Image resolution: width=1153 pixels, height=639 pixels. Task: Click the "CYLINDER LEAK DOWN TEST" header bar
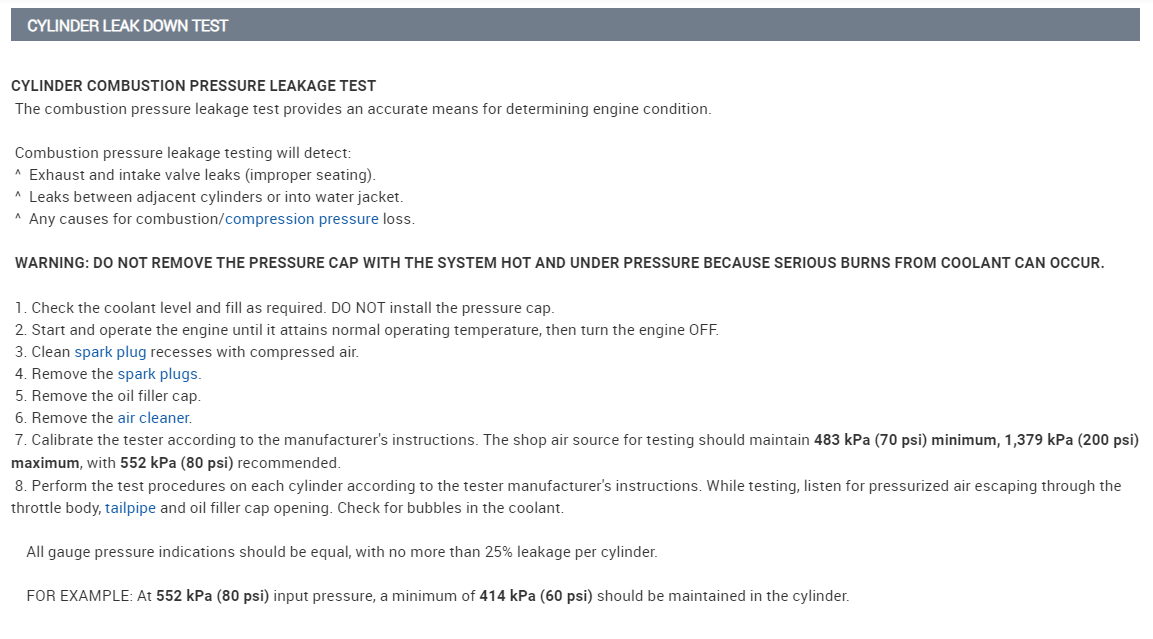[575, 25]
